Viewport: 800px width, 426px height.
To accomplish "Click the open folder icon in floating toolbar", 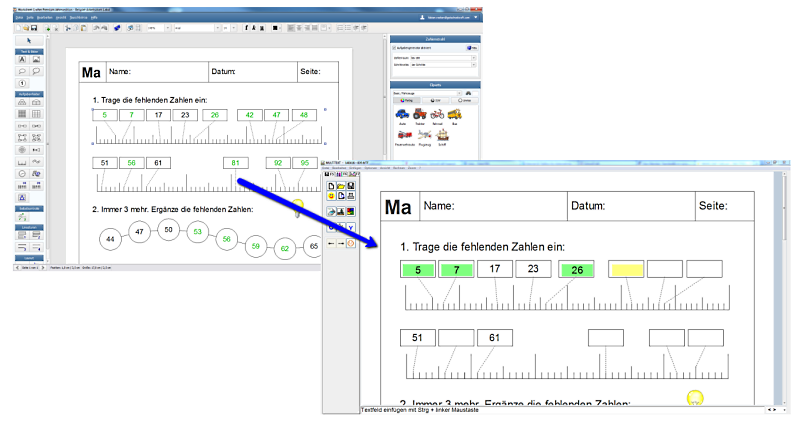I will pyautogui.click(x=340, y=186).
